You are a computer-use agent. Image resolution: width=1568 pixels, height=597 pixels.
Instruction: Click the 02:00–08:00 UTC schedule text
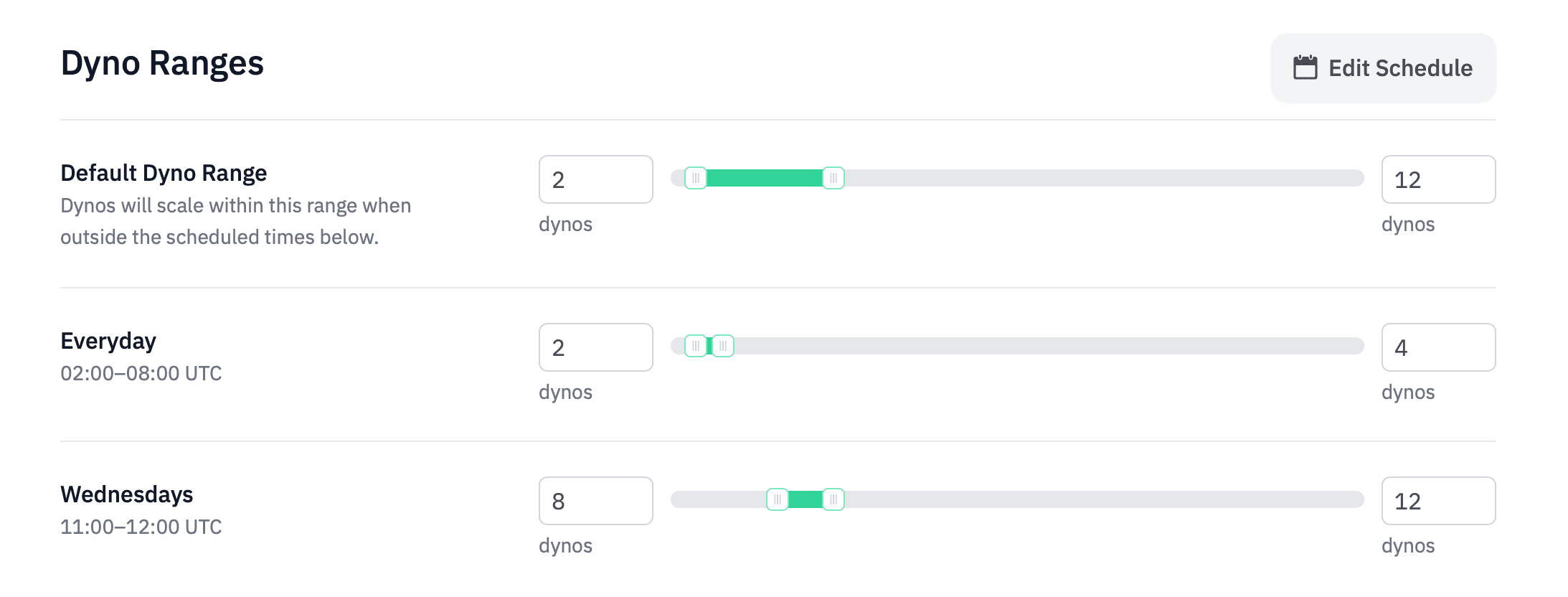click(x=141, y=373)
